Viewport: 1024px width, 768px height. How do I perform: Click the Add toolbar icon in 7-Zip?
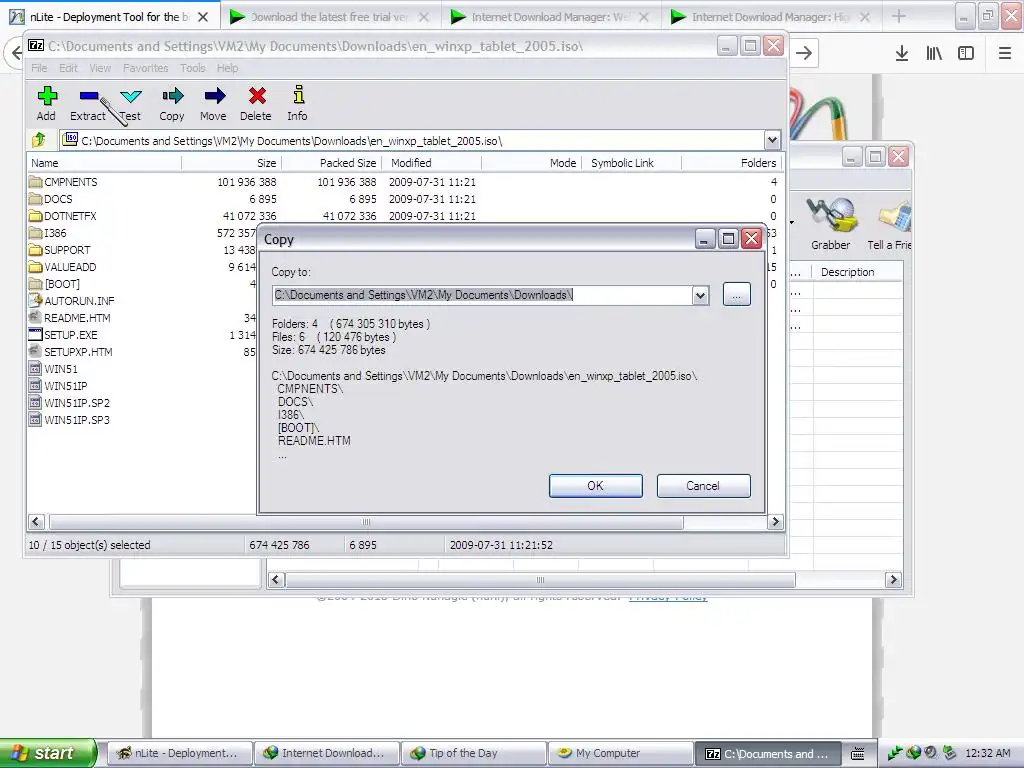pyautogui.click(x=46, y=97)
